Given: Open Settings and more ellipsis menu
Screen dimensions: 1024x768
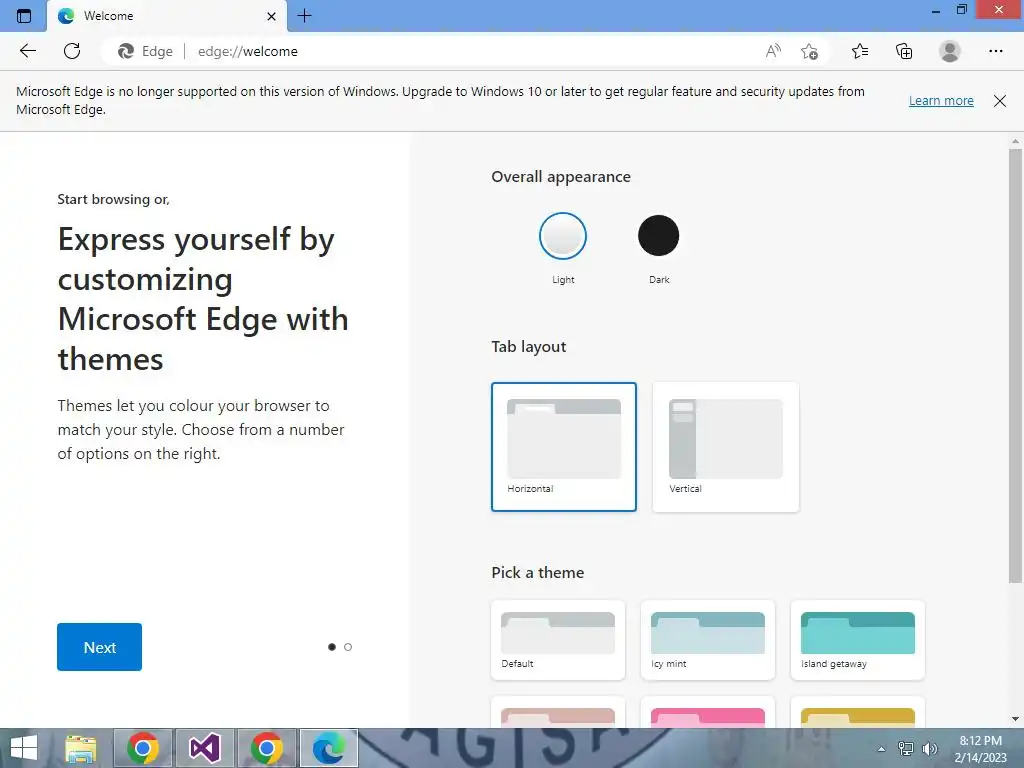Looking at the screenshot, I should [995, 51].
